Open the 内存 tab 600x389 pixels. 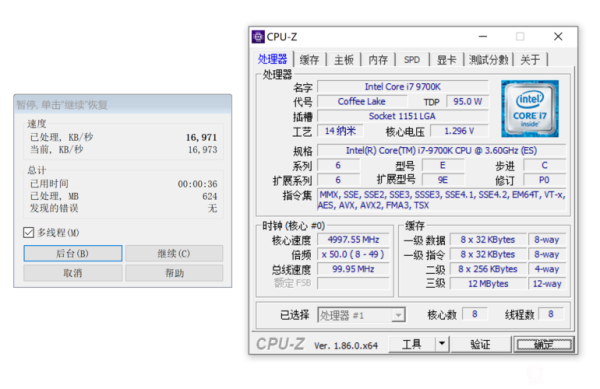(x=378, y=60)
